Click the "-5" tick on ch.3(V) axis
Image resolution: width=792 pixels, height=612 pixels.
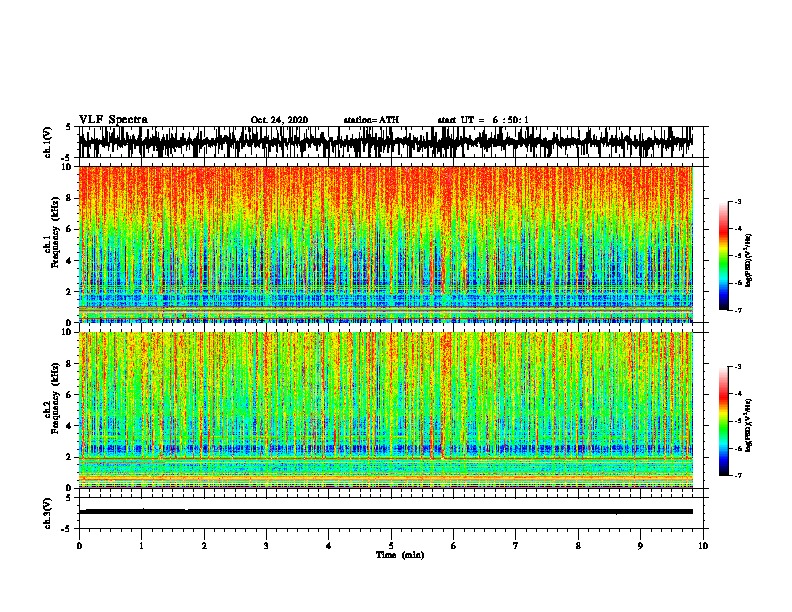[67, 529]
